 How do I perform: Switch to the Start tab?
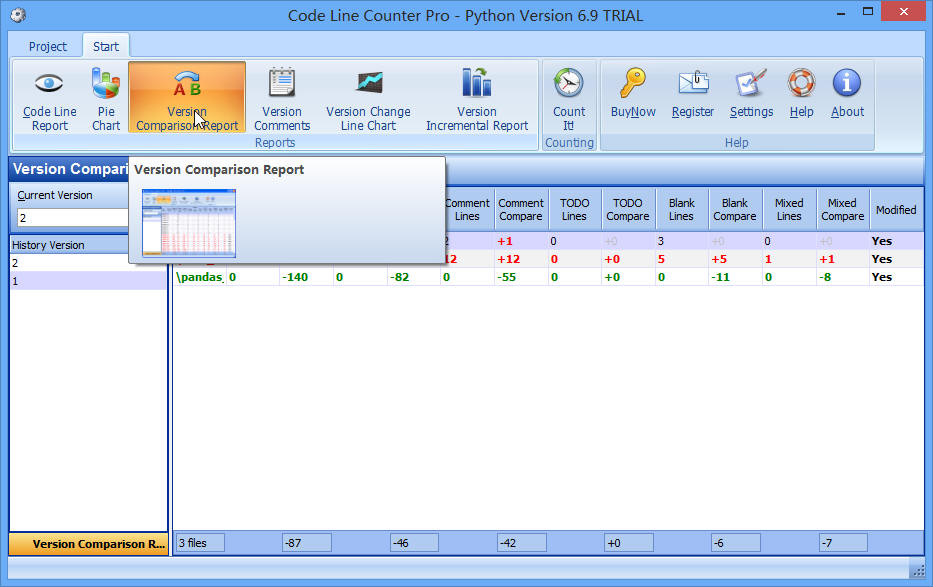[105, 46]
